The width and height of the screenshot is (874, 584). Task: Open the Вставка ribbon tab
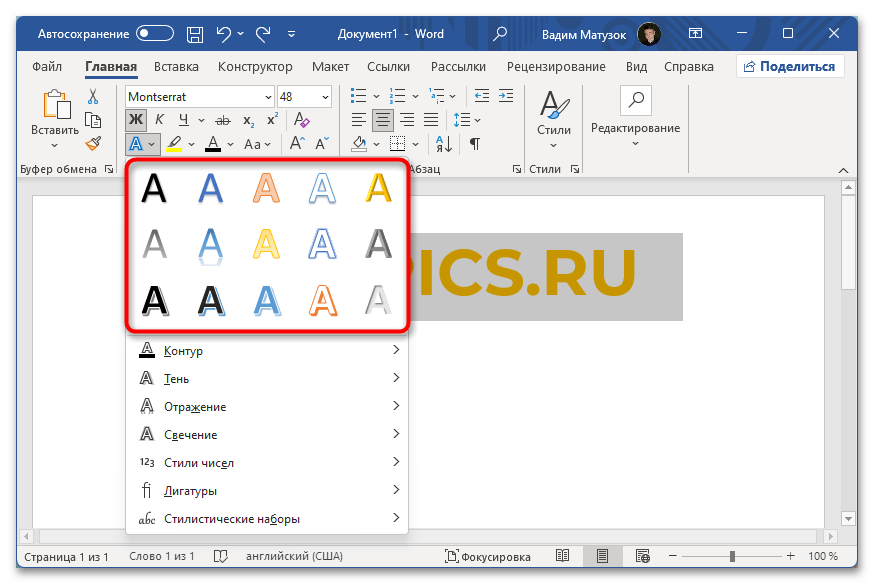[176, 67]
